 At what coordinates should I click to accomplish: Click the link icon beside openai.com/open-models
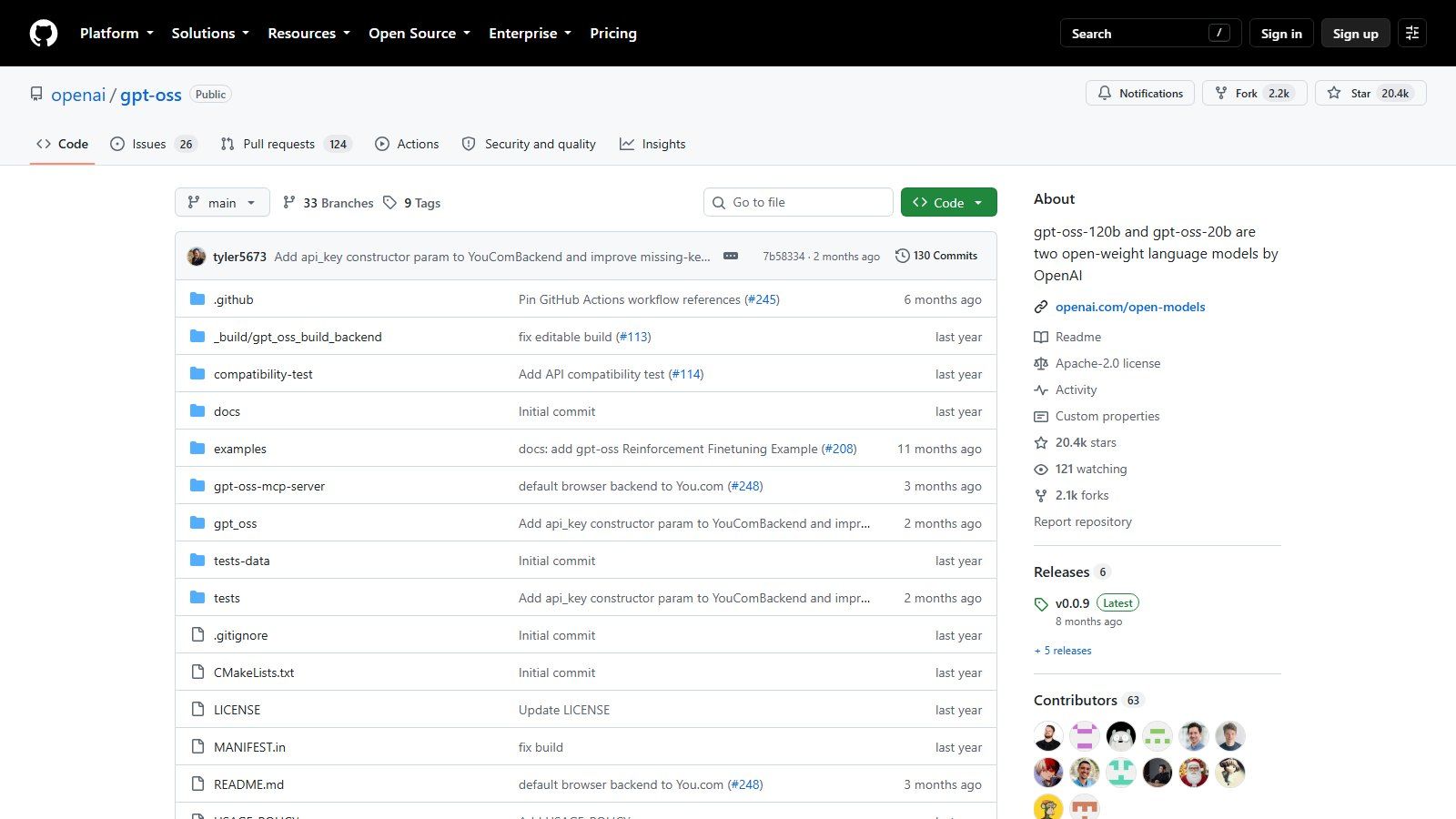click(x=1041, y=307)
